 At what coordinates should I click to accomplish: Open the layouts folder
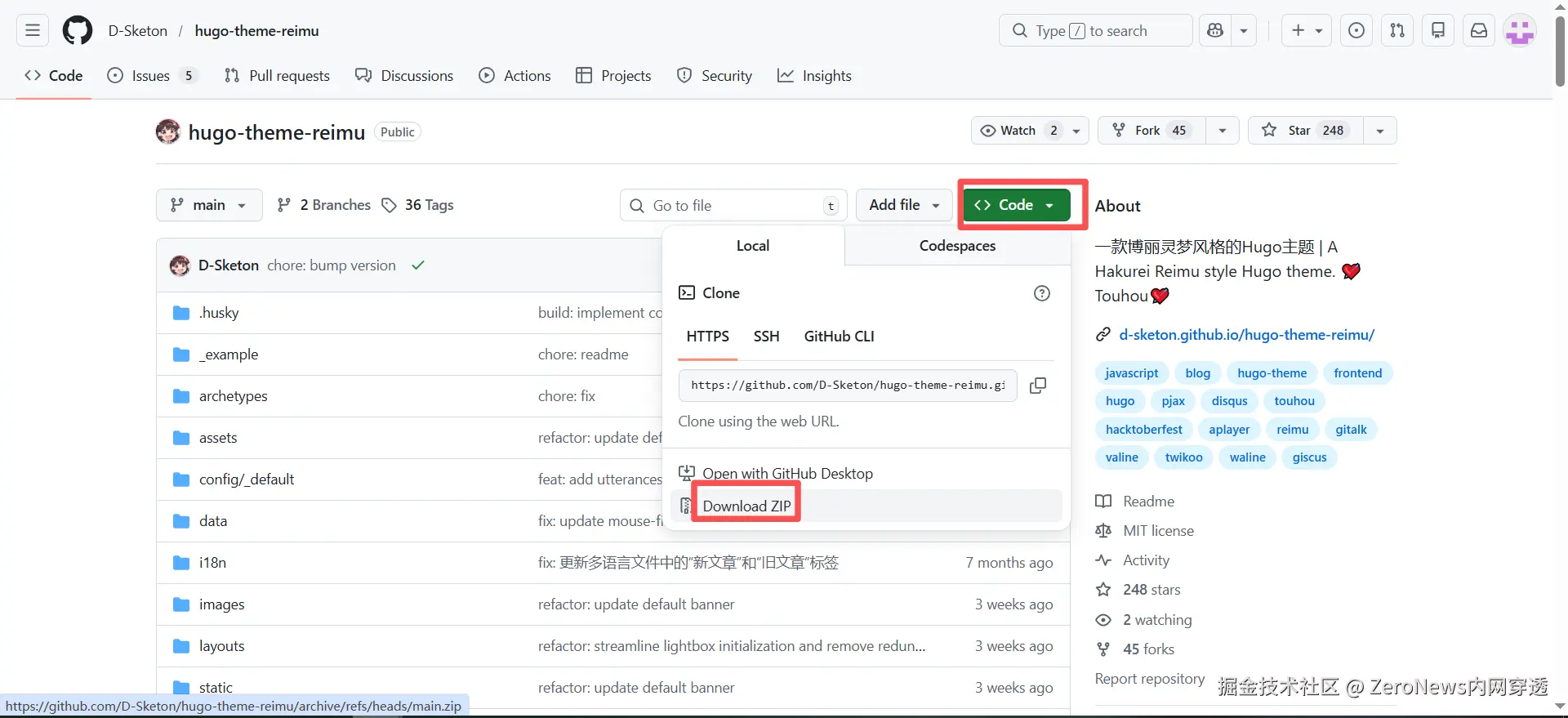coord(222,646)
